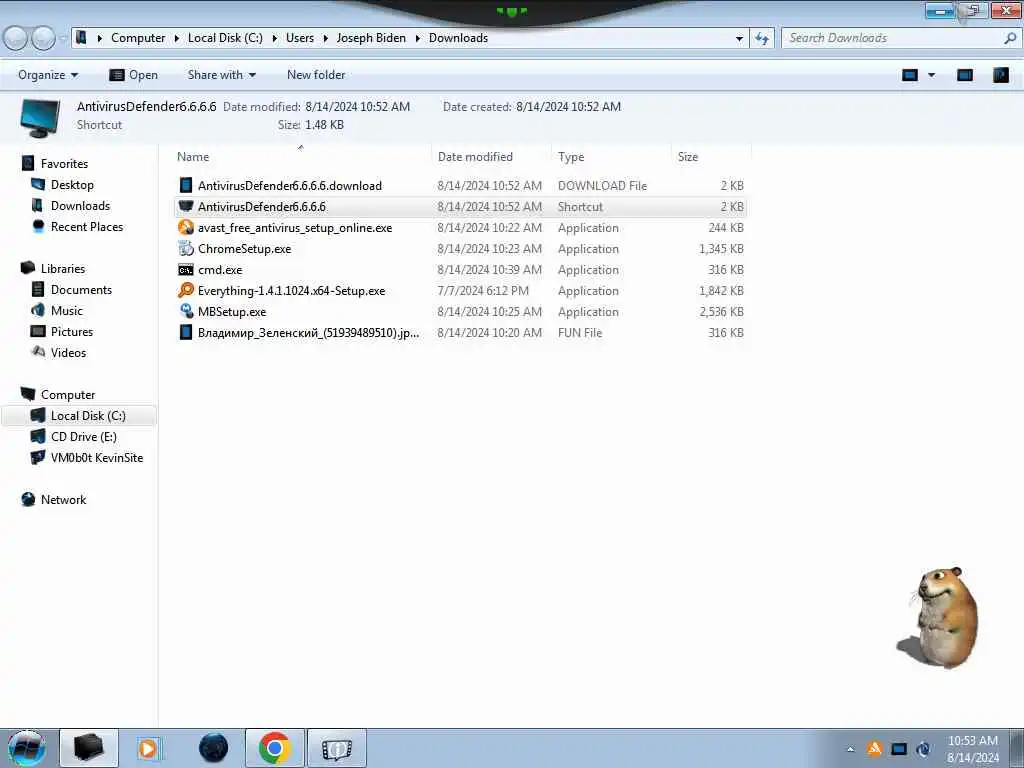Select the Users breadcrumb segment
The width and height of the screenshot is (1024, 768).
coord(300,38)
